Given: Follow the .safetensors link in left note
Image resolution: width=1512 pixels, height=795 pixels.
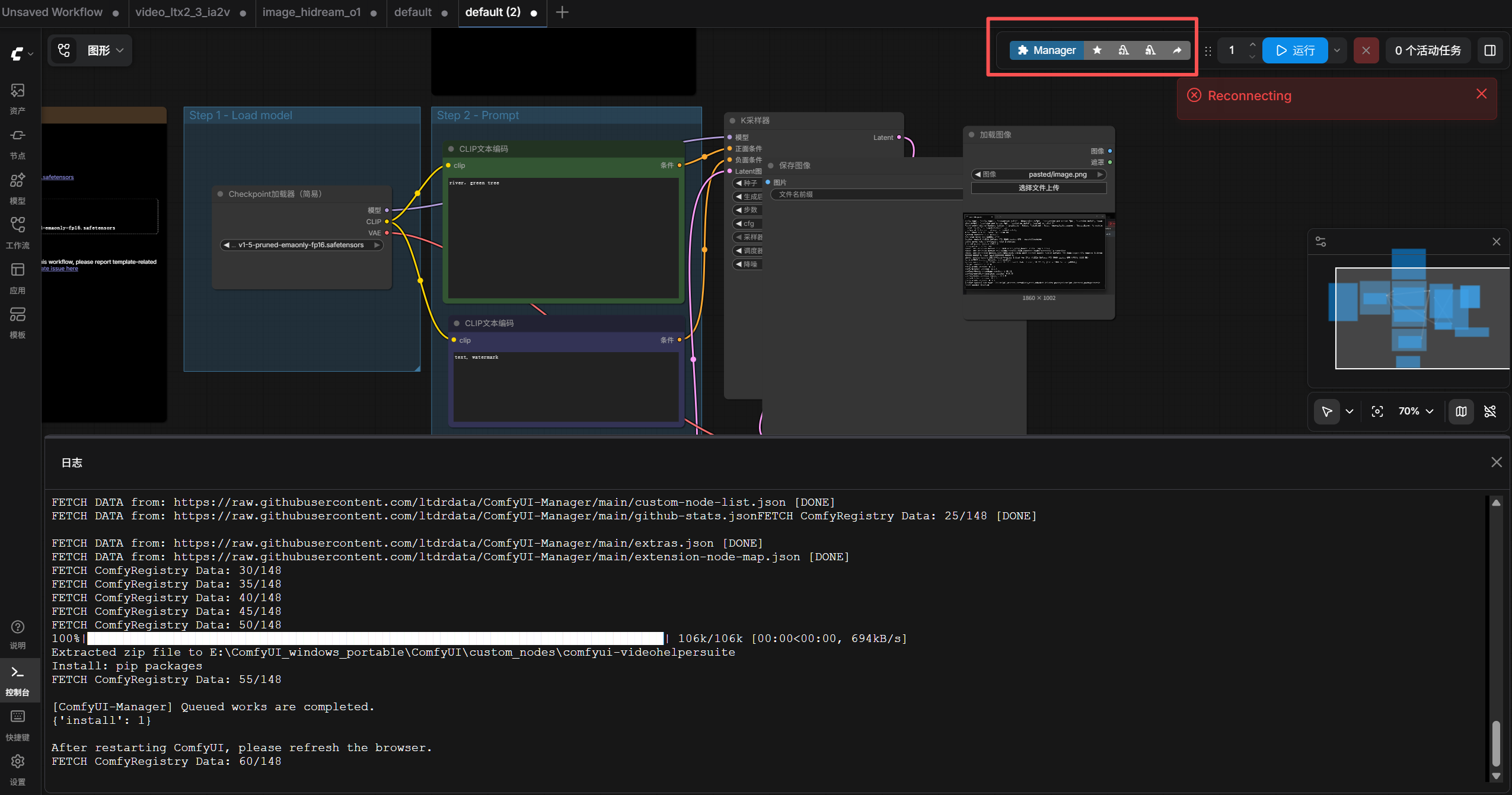Looking at the screenshot, I should point(58,177).
